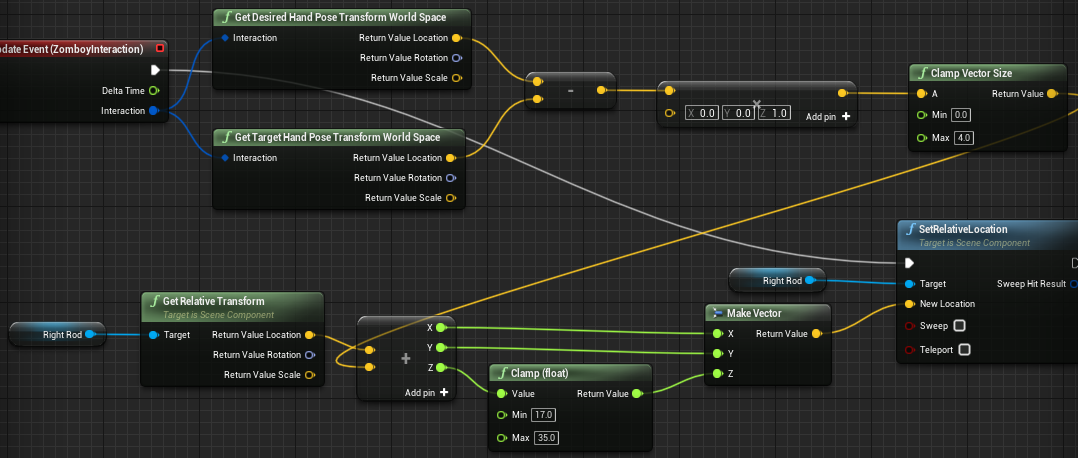Screen dimensions: 1078x458
Task: Click the Clamp Vector Size Min field
Action: tap(962, 115)
